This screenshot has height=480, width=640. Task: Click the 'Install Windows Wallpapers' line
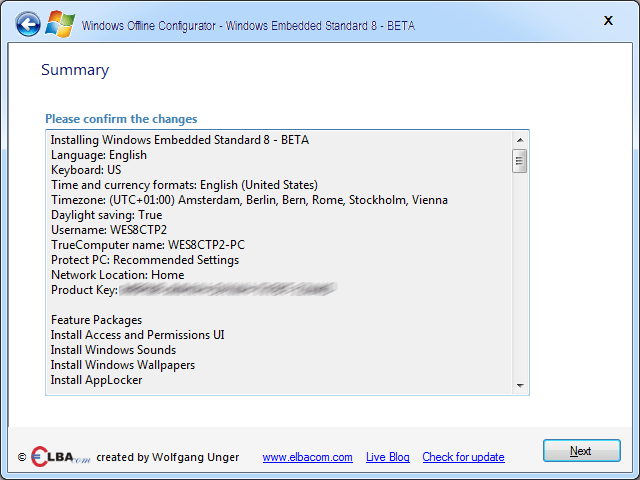click(123, 365)
